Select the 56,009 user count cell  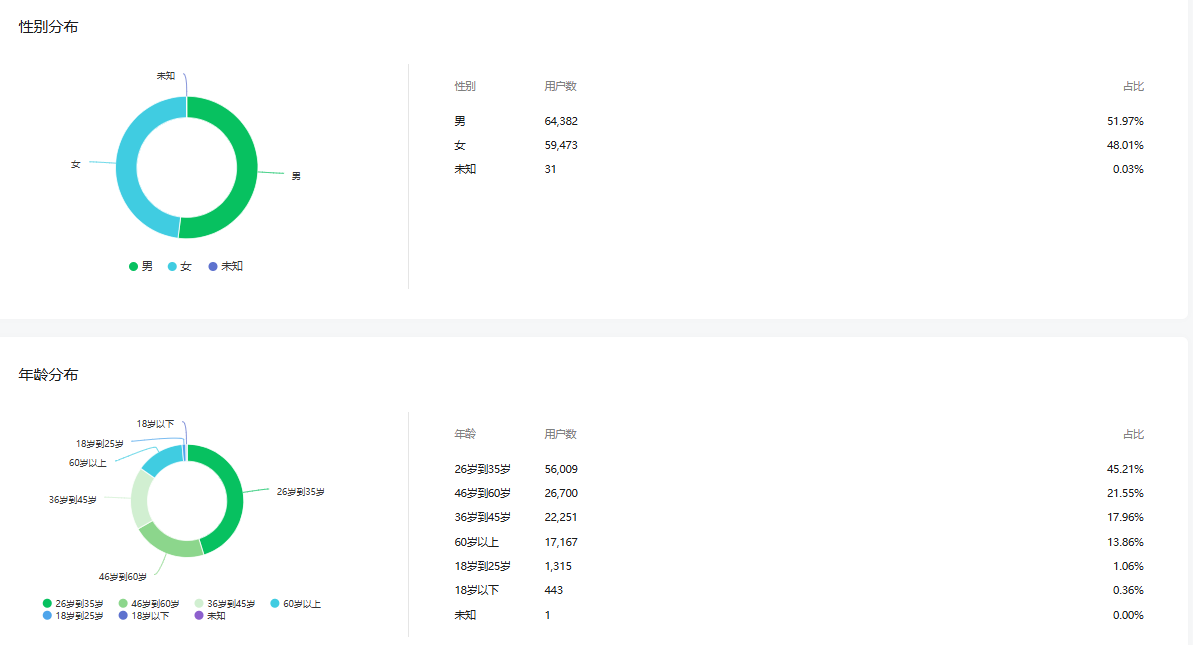(561, 469)
